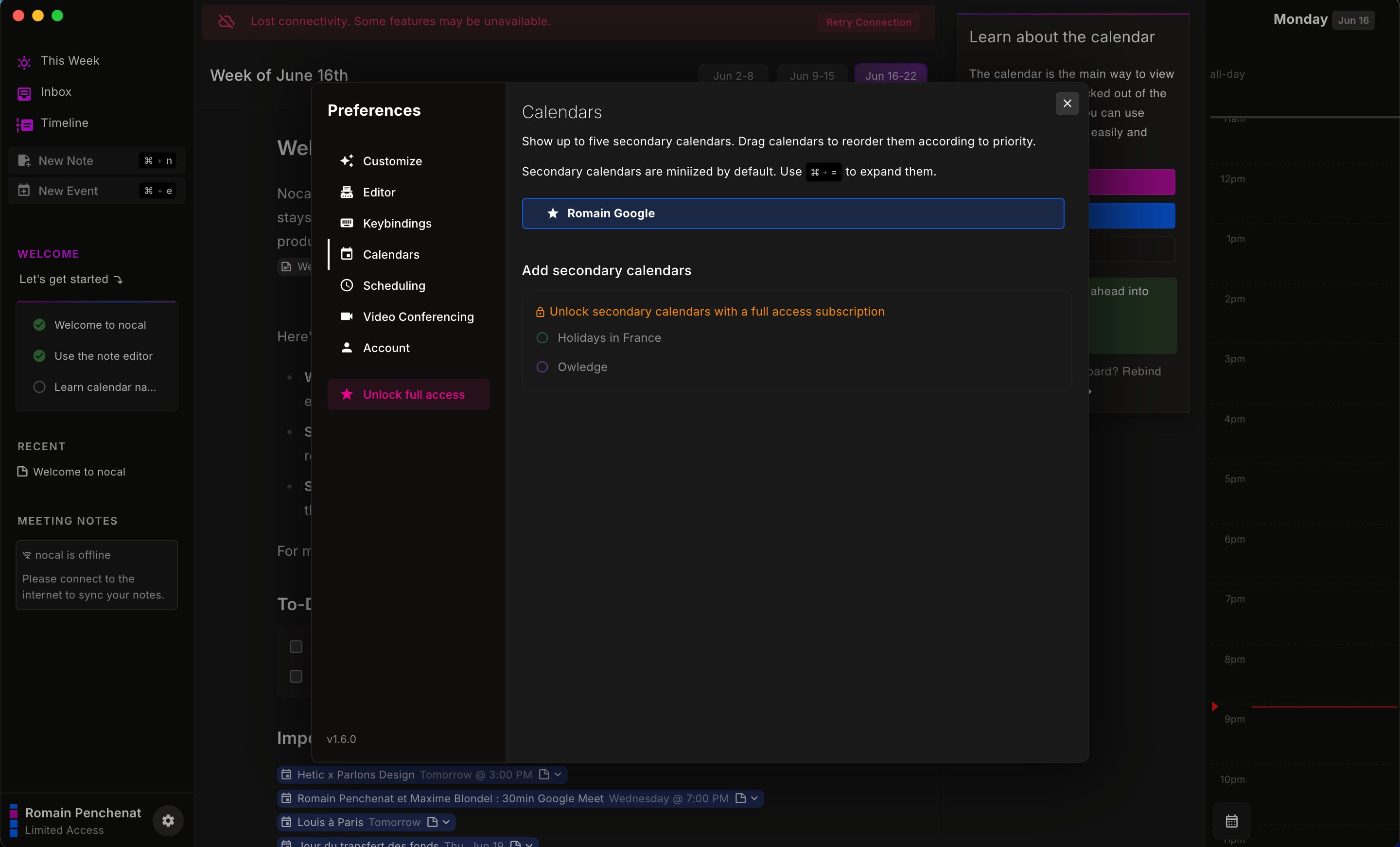The height and width of the screenshot is (847, 1400).
Task: Click the orange lock icon
Action: (x=540, y=312)
